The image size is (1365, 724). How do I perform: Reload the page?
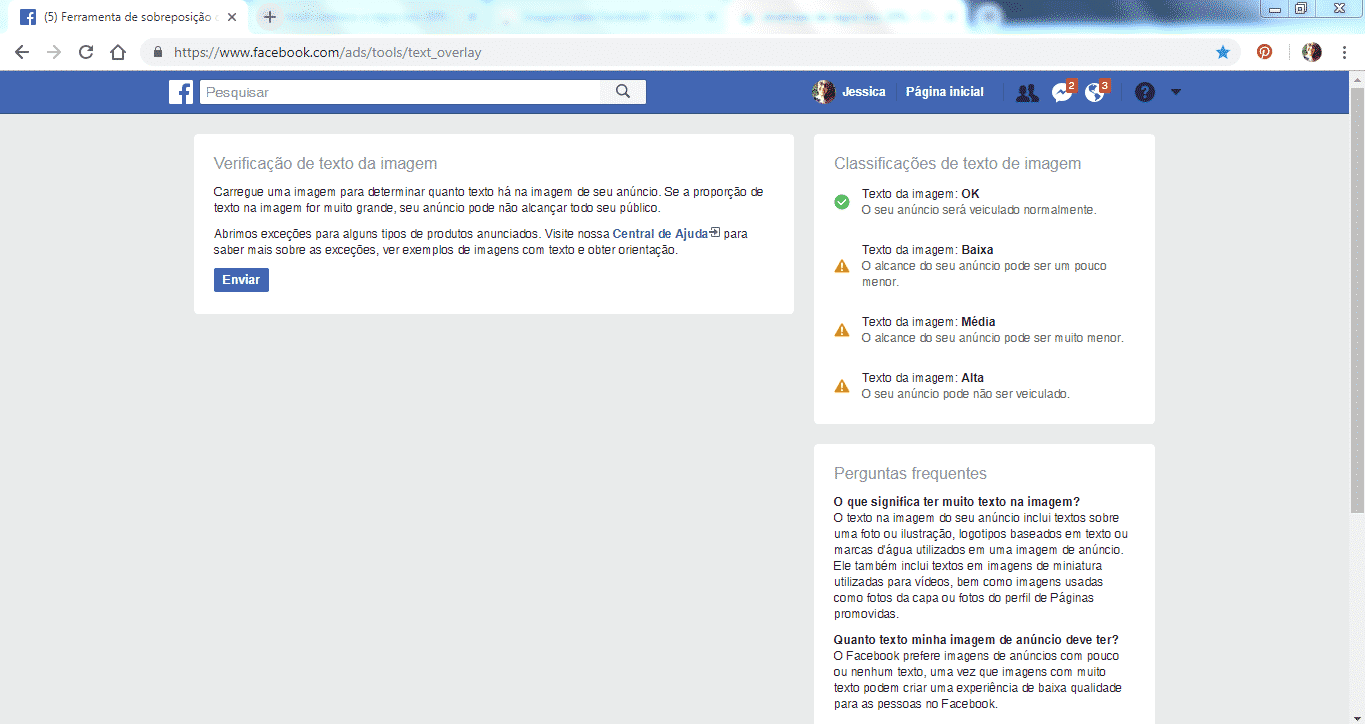coord(86,52)
